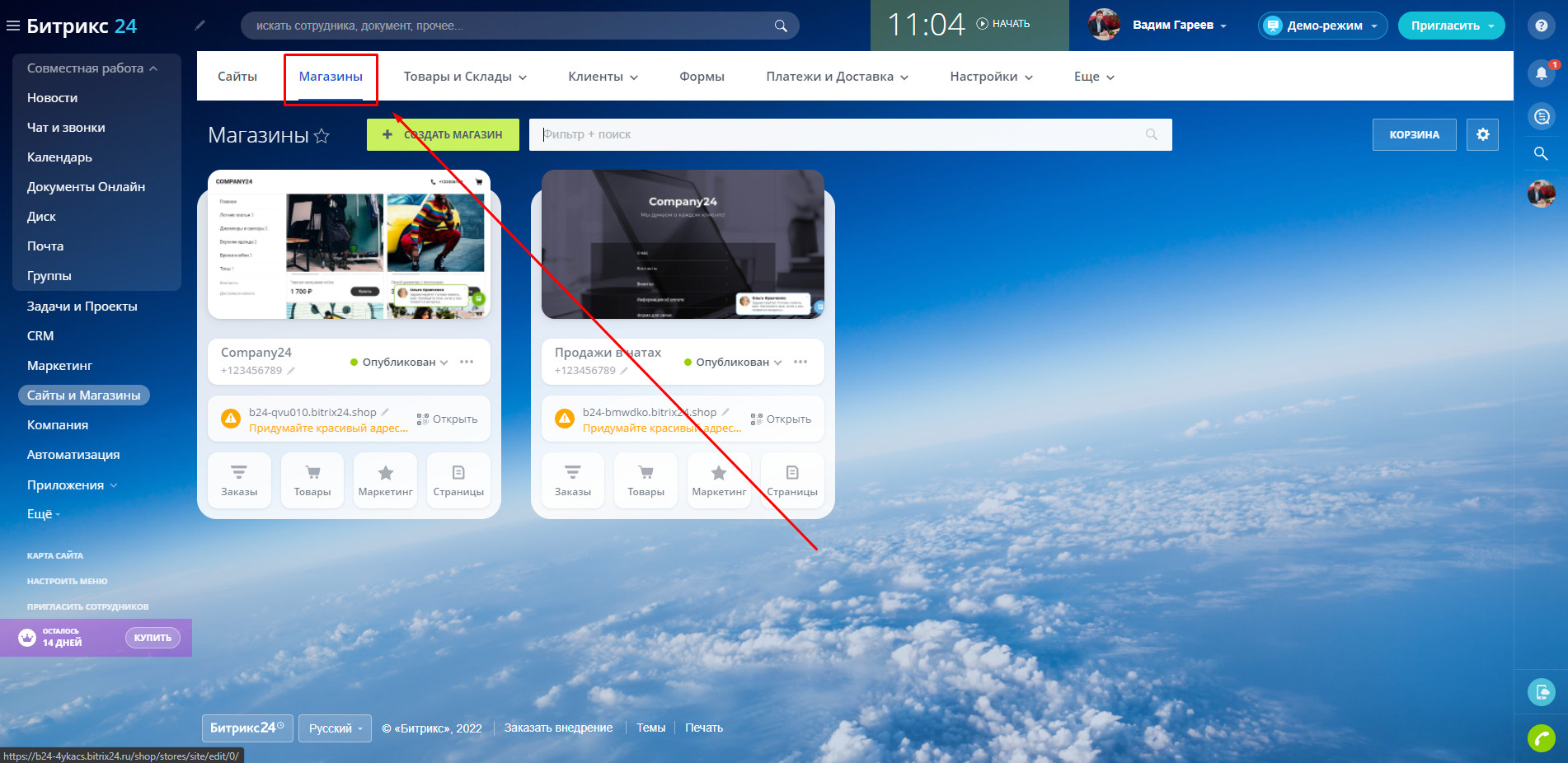Viewport: 1568px width, 763px height.
Task: Click the magnifier icon in the top search bar
Action: pyautogui.click(x=781, y=26)
